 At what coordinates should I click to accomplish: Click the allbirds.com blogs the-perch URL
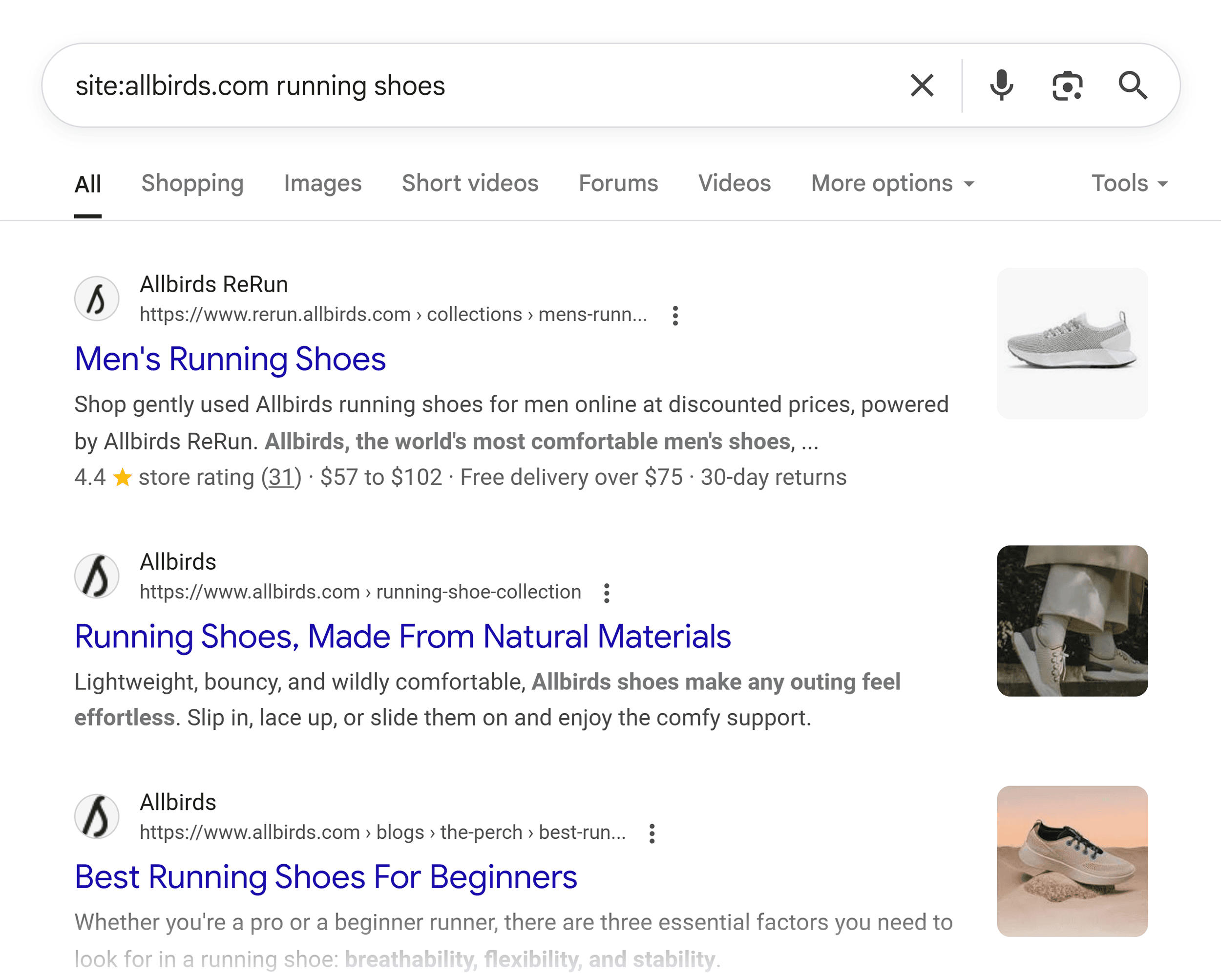pyautogui.click(x=383, y=832)
